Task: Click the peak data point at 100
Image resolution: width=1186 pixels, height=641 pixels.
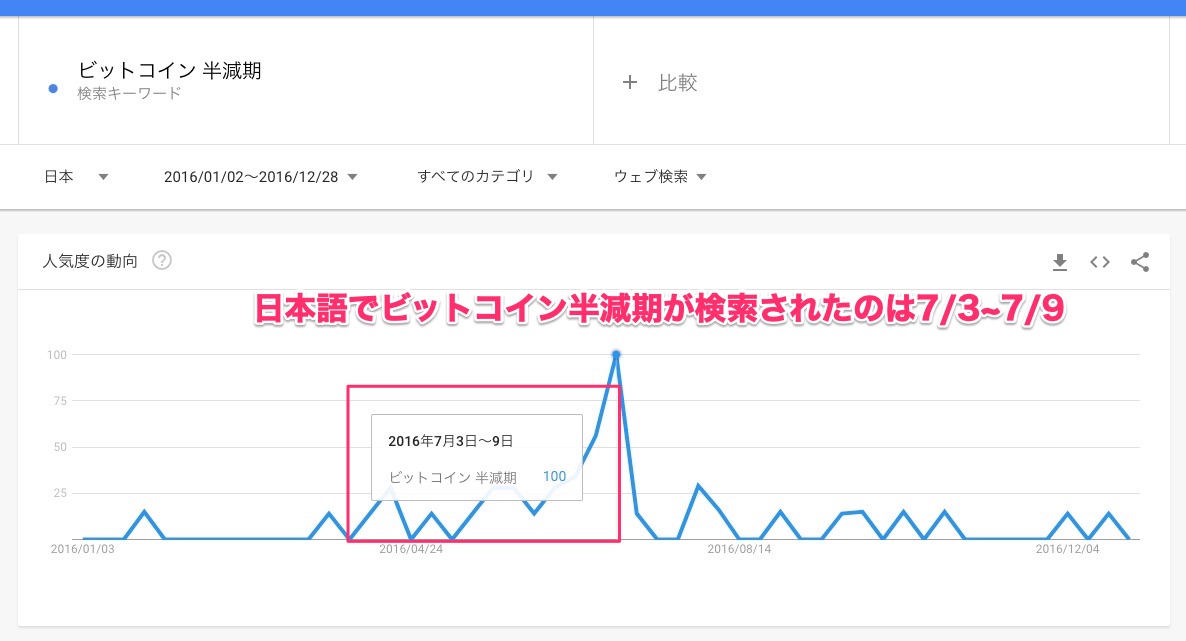Action: (x=616, y=355)
